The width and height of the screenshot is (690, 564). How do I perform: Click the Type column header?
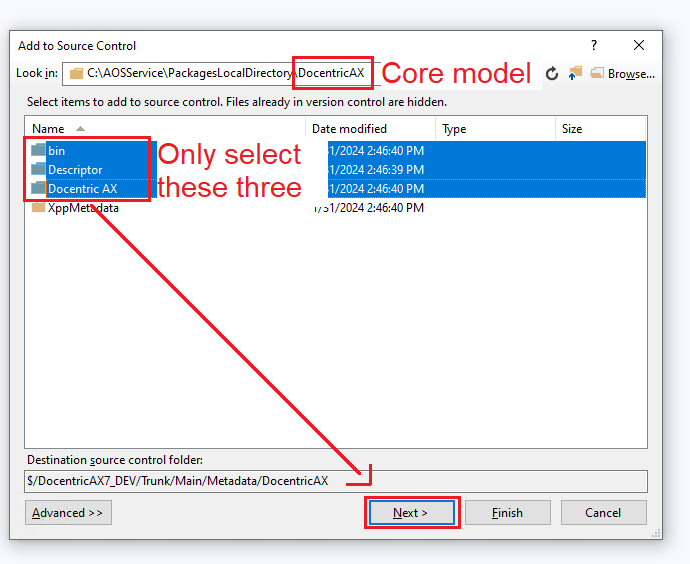(x=495, y=129)
